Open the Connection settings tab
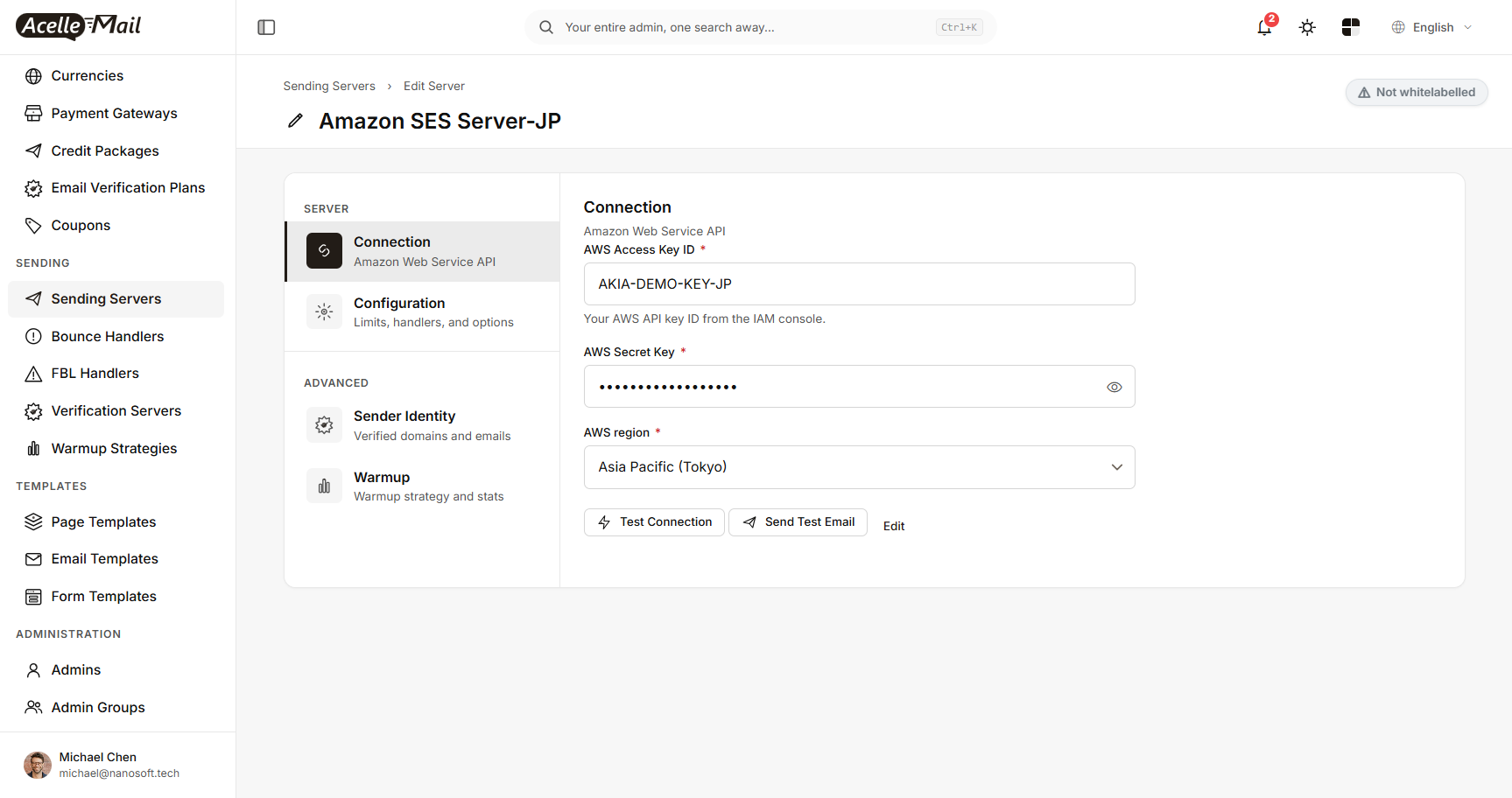The height and width of the screenshot is (798, 1512). (x=423, y=251)
